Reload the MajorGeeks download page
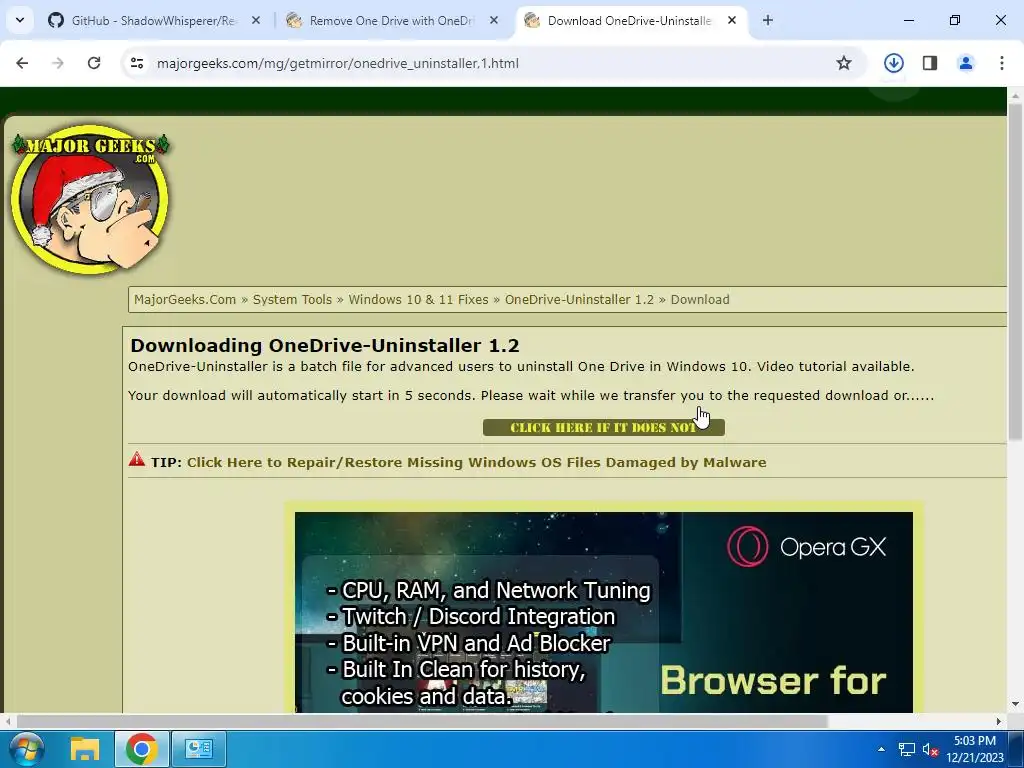1024x768 pixels. pyautogui.click(x=94, y=63)
